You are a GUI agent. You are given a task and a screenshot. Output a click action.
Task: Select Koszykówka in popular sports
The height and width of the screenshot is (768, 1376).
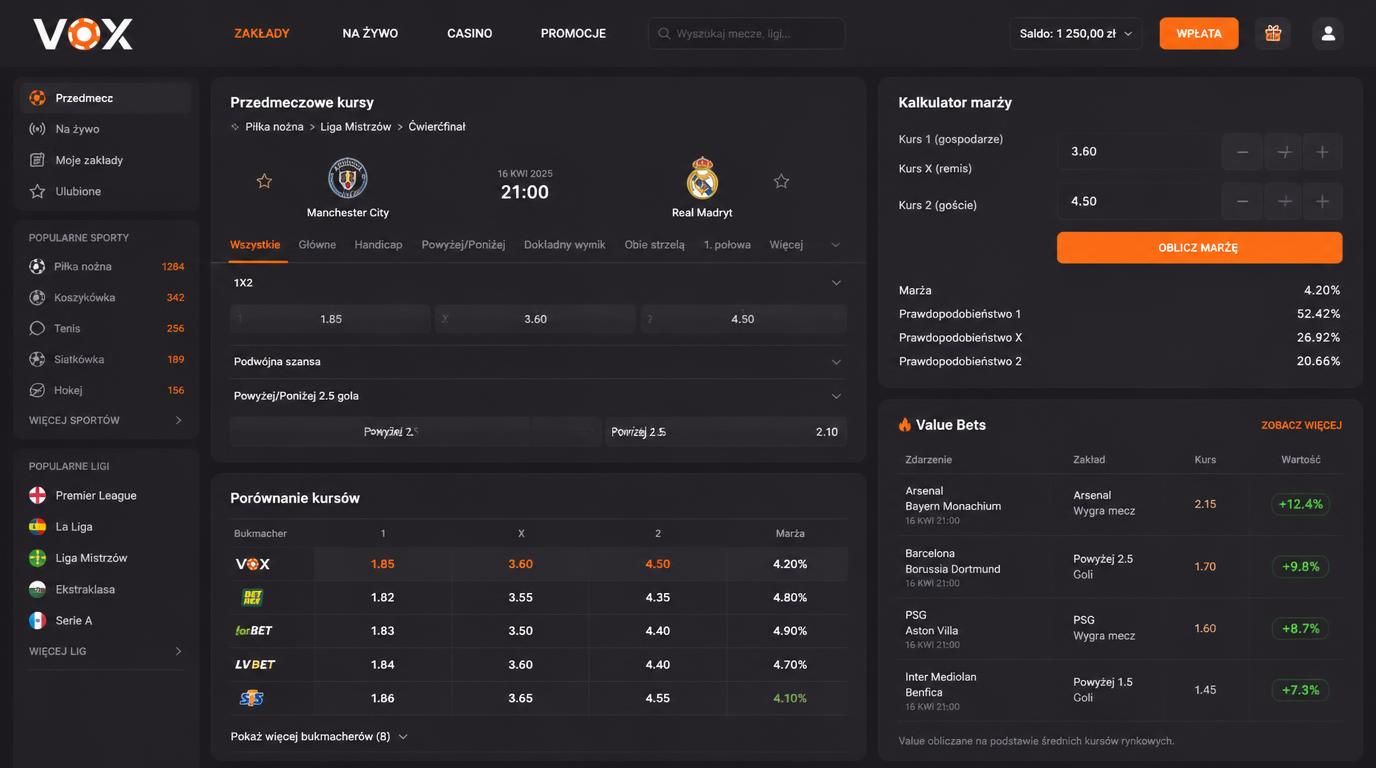coord(106,297)
